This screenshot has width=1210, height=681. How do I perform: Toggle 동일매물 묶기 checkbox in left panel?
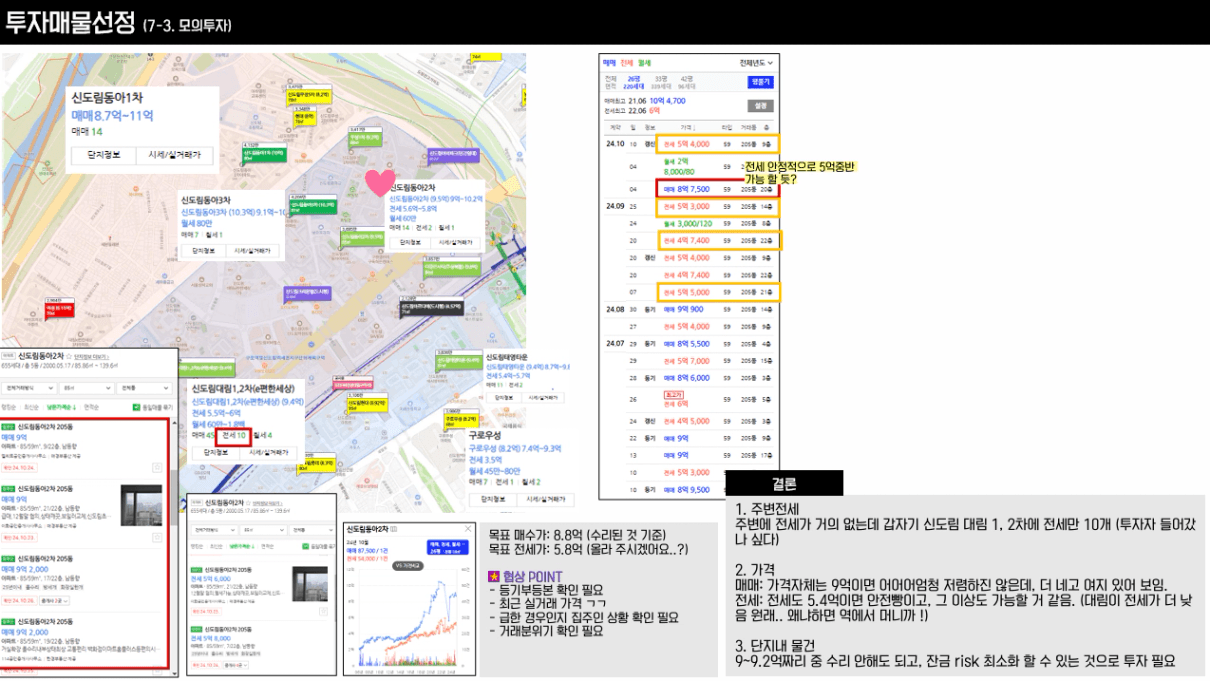pyautogui.click(x=137, y=407)
